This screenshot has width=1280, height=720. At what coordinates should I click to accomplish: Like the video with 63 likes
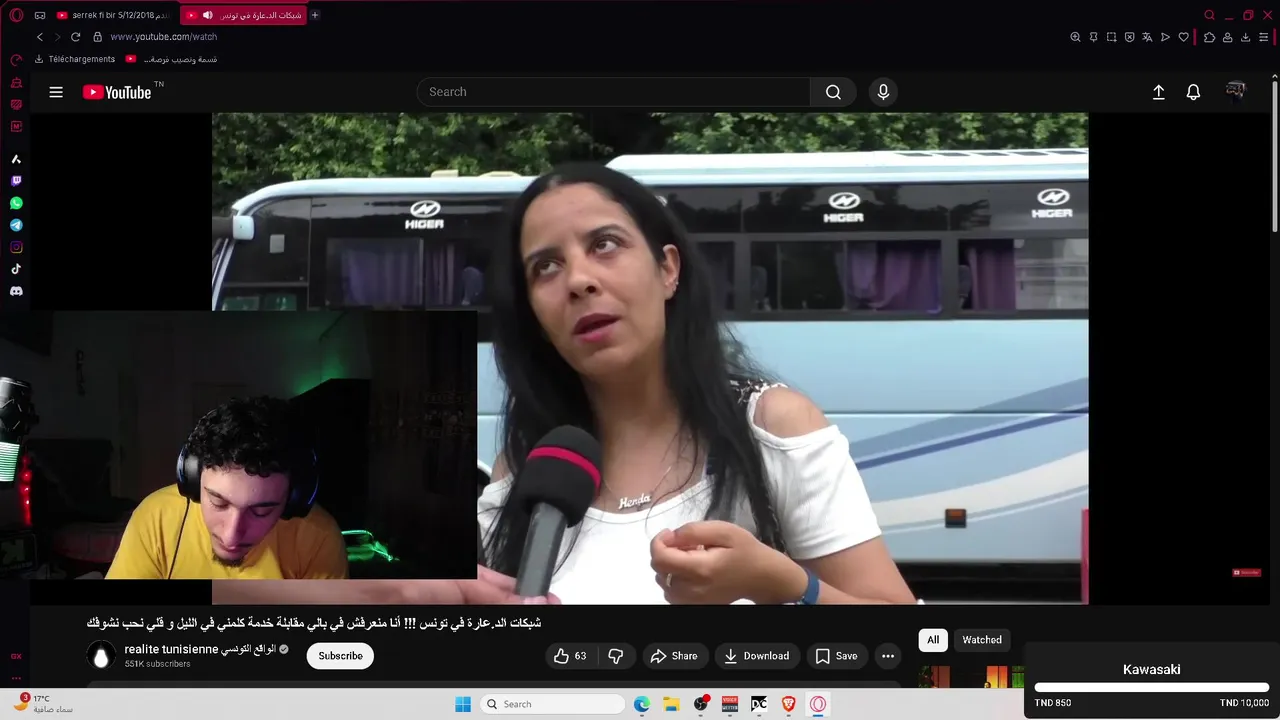point(570,656)
